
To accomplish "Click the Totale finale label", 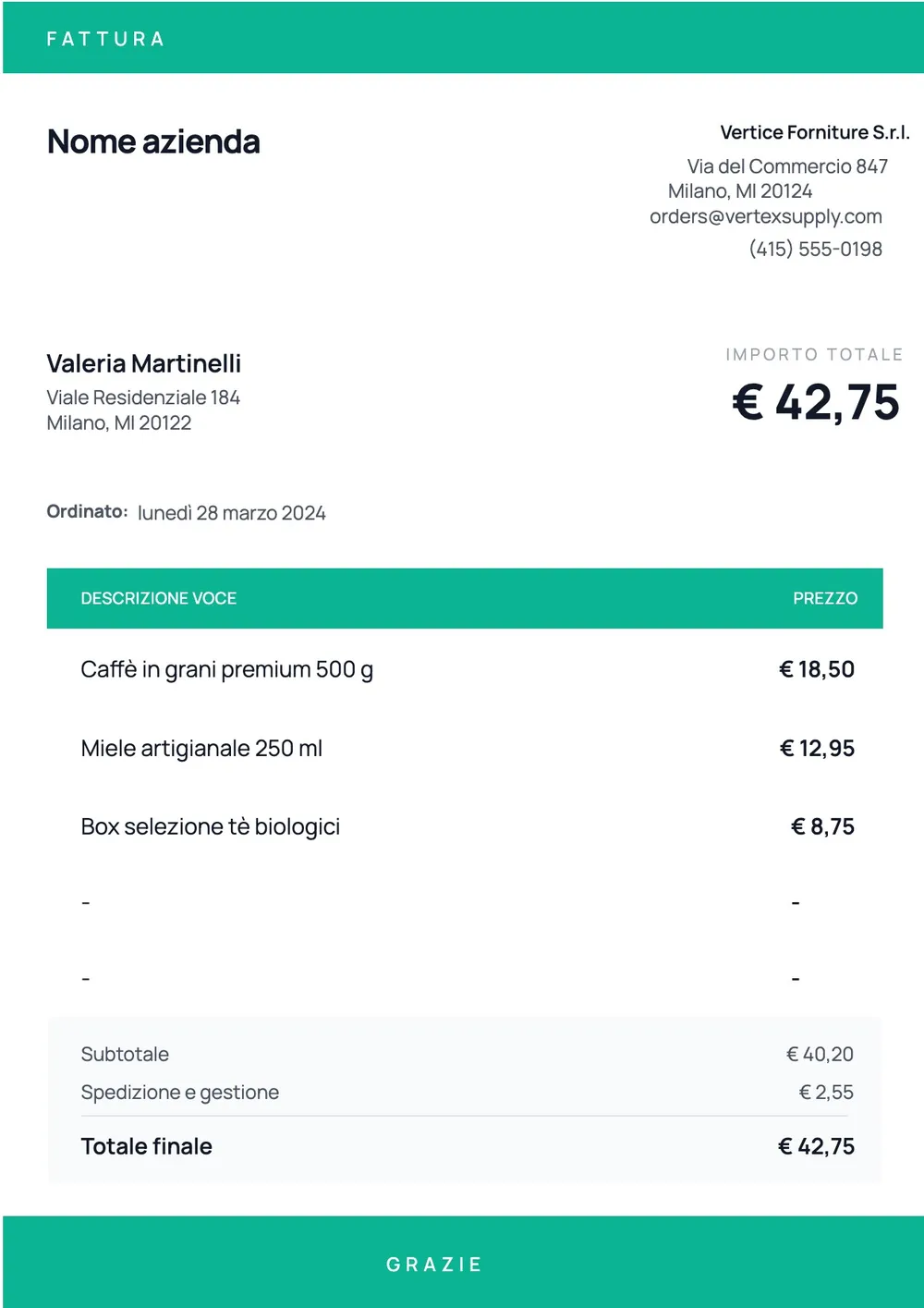I will (x=147, y=1146).
